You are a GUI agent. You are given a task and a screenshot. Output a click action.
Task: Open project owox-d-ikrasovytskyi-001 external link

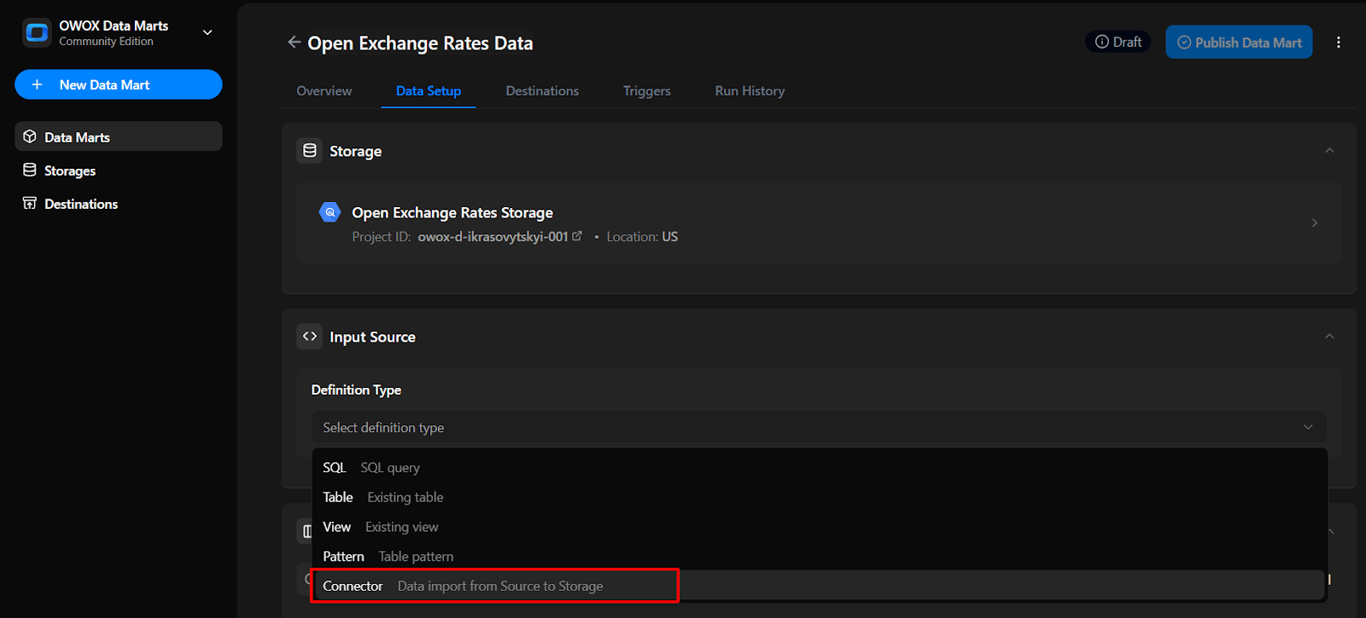pyautogui.click(x=577, y=237)
